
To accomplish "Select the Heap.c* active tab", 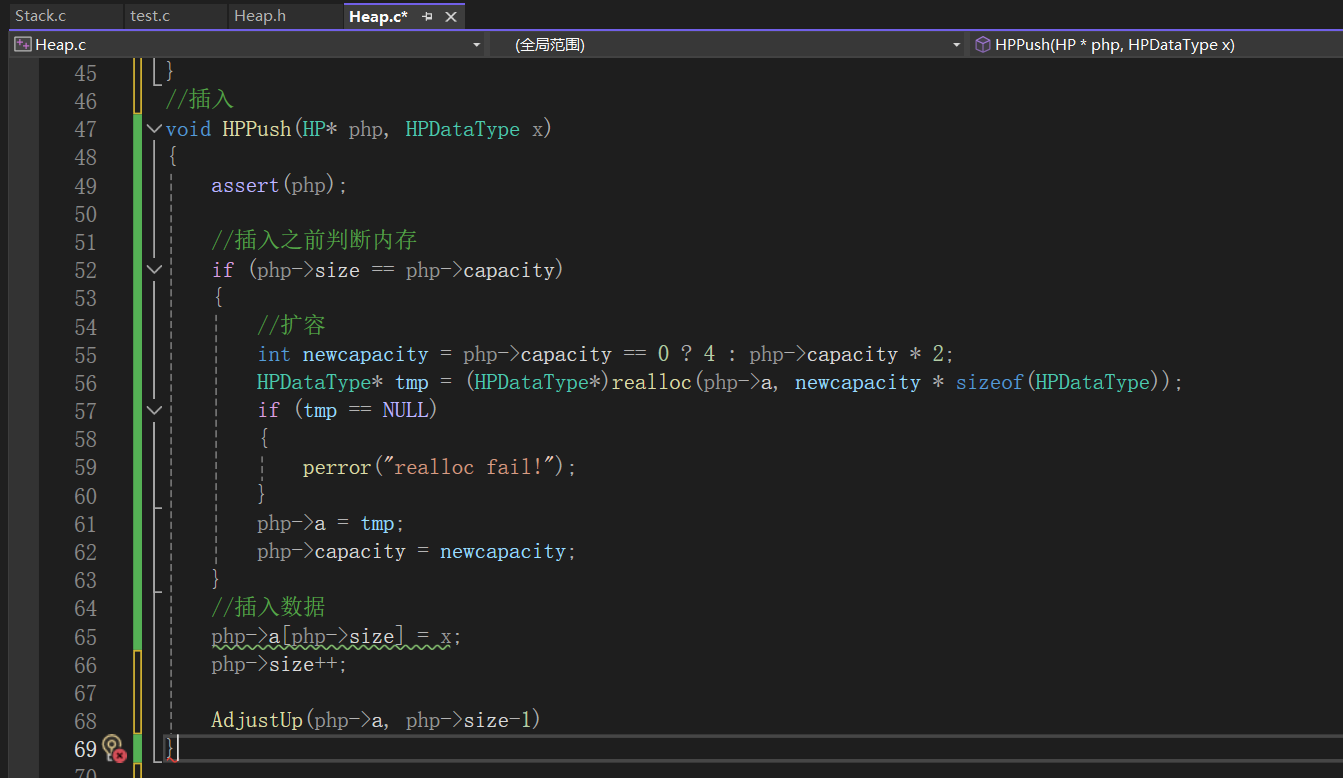I will pyautogui.click(x=378, y=16).
